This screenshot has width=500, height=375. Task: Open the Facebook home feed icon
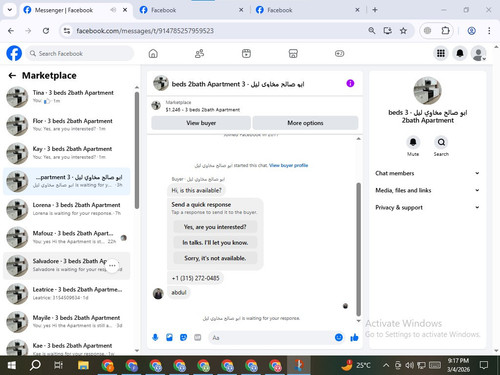pos(153,53)
